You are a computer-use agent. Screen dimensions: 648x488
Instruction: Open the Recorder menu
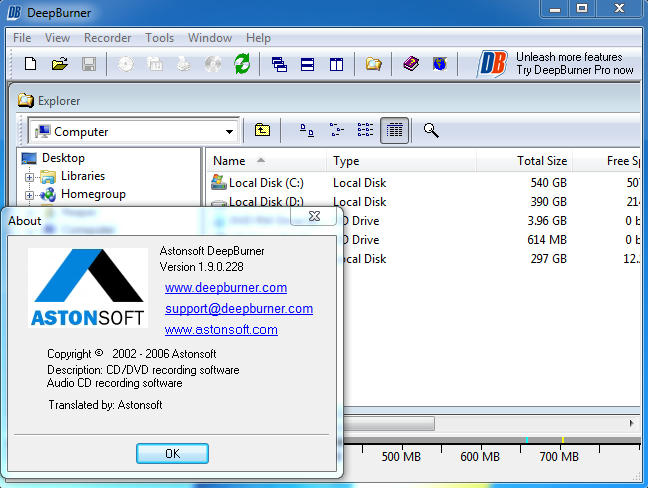click(x=107, y=38)
